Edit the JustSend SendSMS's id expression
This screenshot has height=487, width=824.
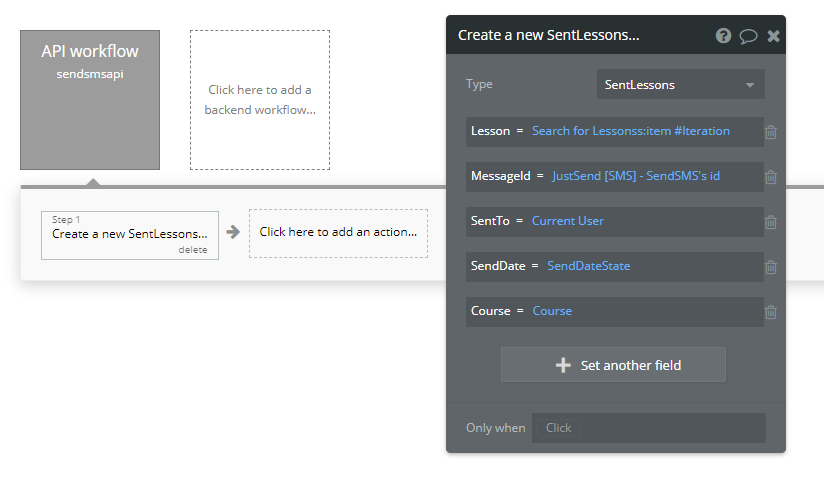[636, 176]
